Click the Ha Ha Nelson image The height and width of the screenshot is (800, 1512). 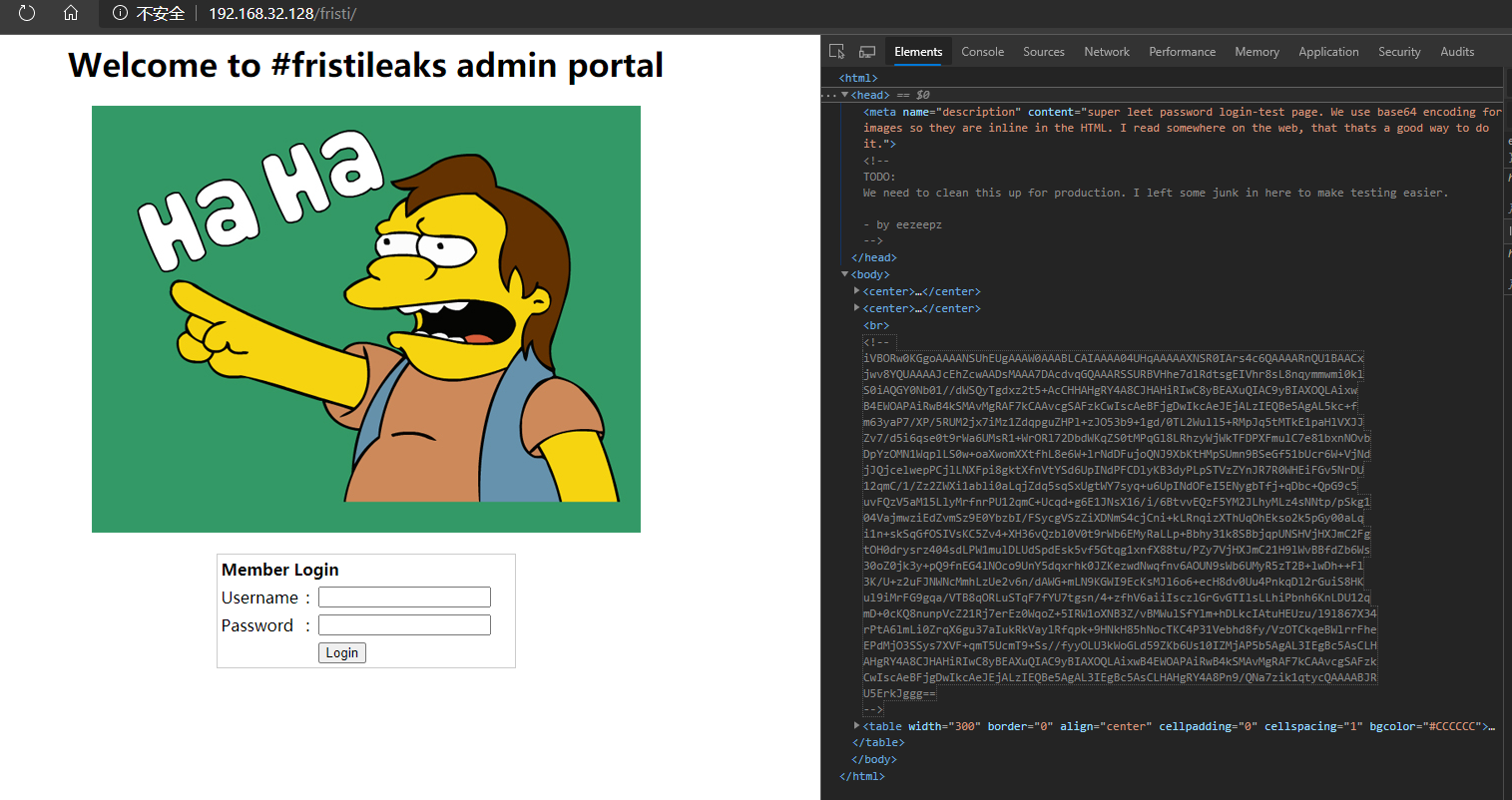[366, 319]
